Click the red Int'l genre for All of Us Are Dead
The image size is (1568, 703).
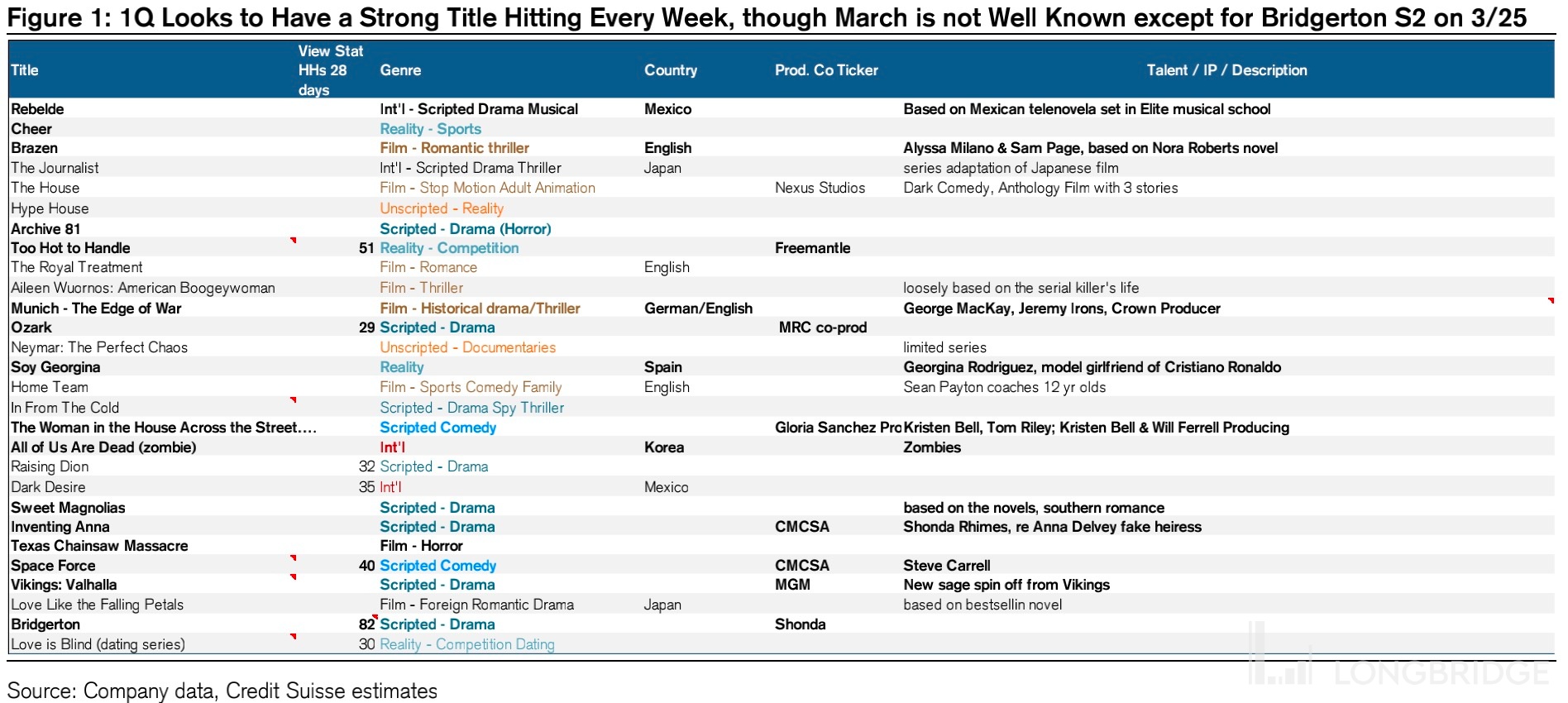click(x=392, y=447)
